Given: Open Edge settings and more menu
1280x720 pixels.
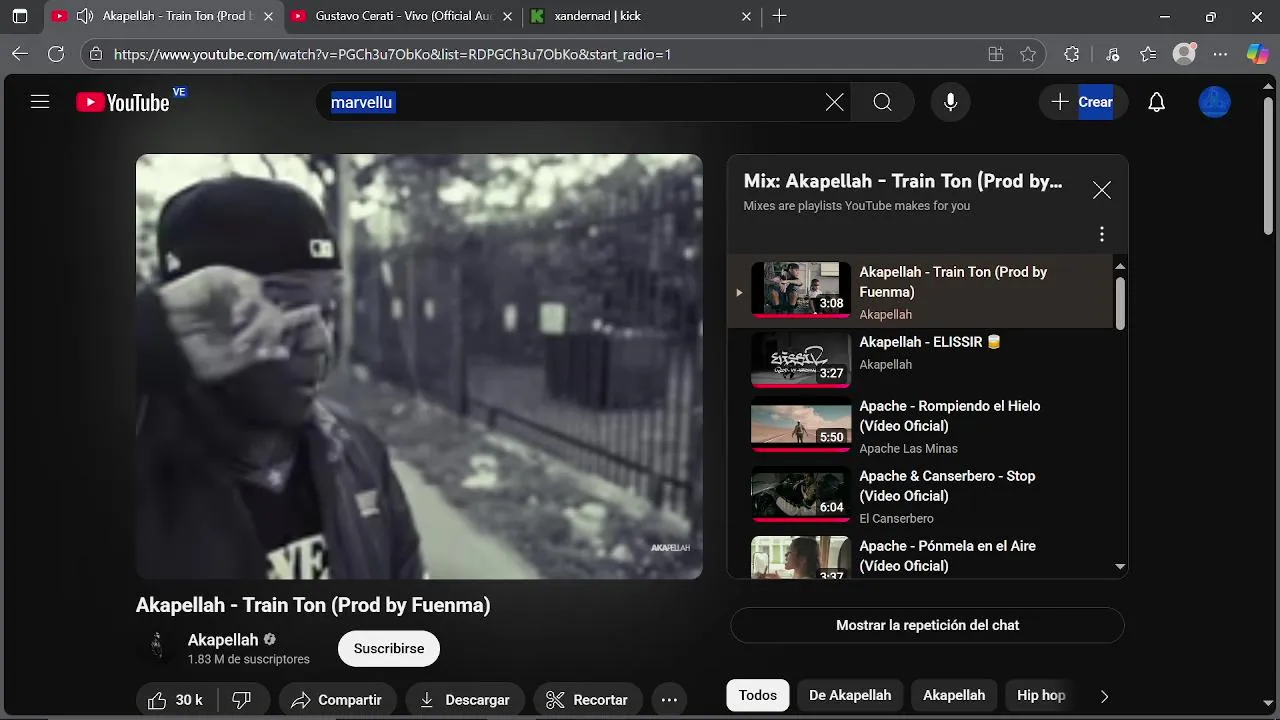Looking at the screenshot, I should click(1220, 54).
